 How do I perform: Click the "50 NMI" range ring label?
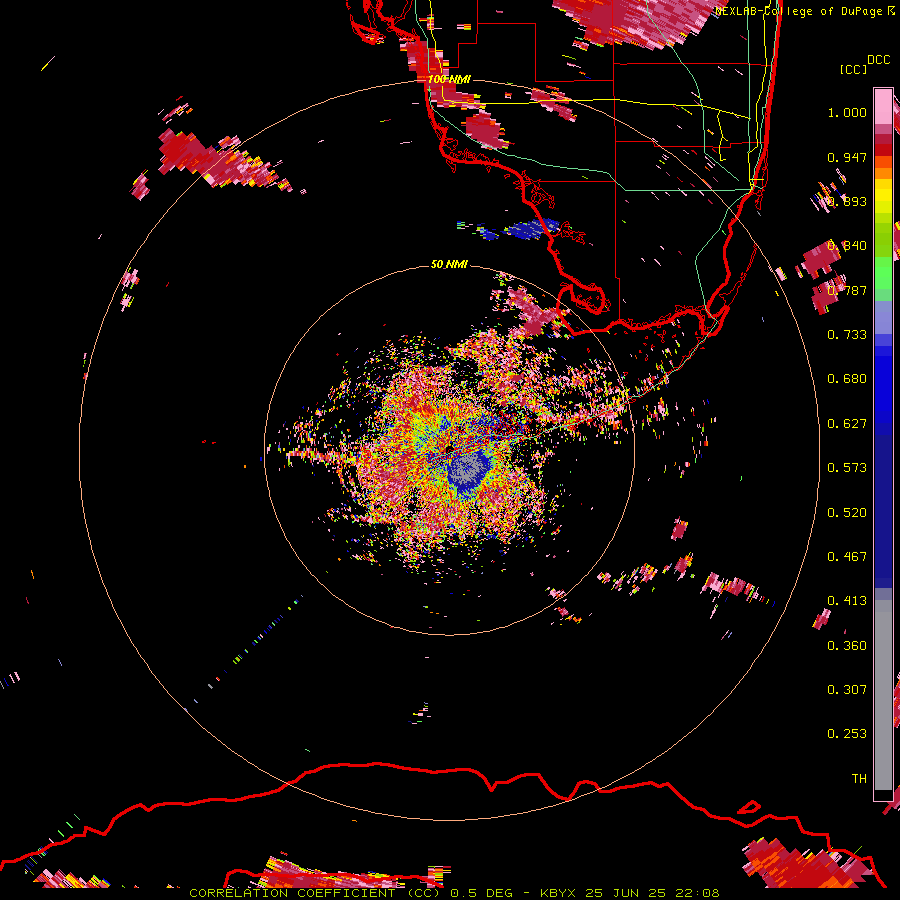click(449, 264)
